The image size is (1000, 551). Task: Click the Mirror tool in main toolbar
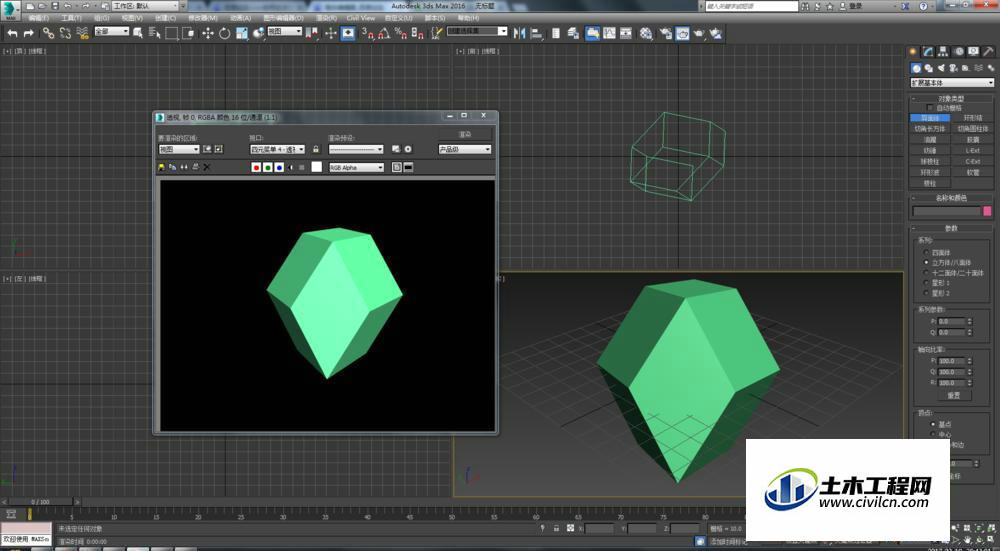pyautogui.click(x=519, y=33)
